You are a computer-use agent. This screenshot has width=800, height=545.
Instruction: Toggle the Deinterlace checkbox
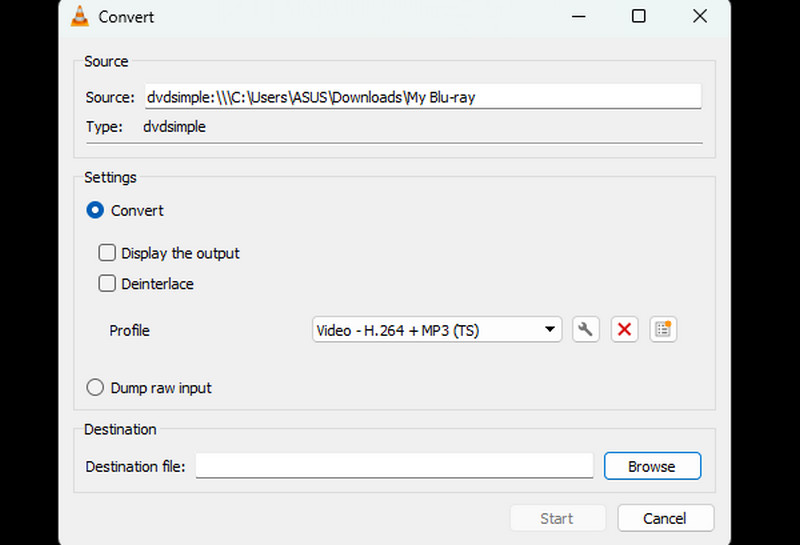tap(107, 283)
